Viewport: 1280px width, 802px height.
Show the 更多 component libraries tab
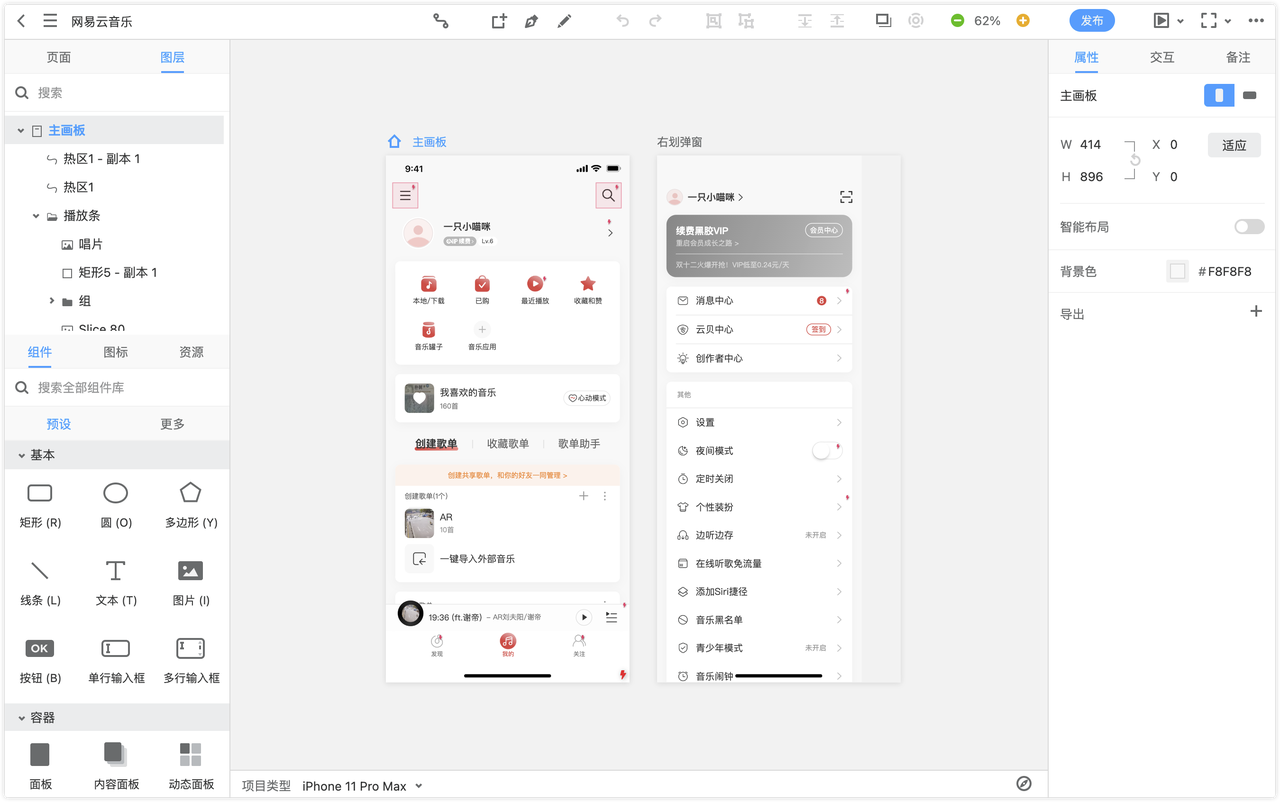tap(173, 424)
